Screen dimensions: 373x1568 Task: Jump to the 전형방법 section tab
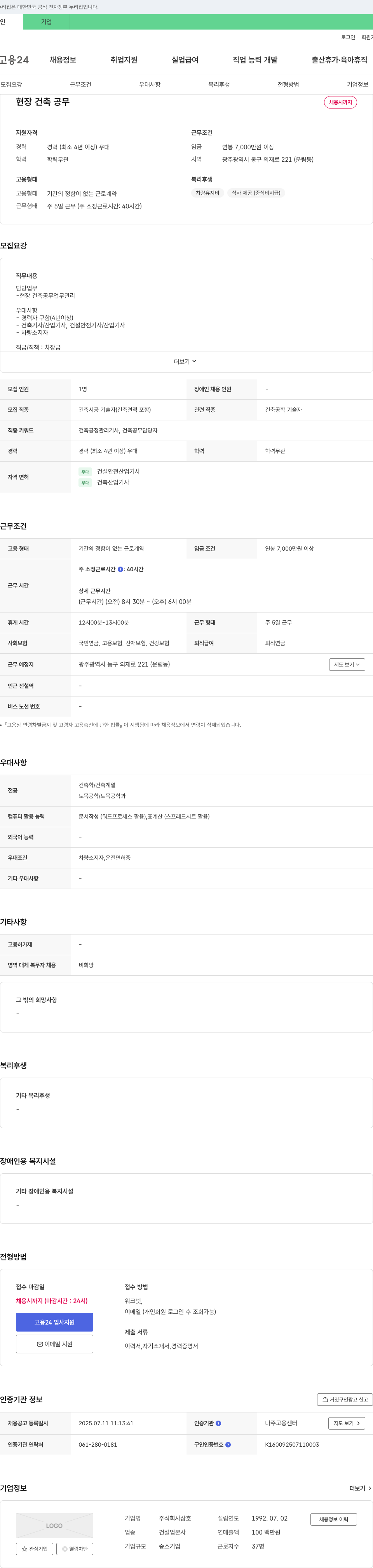(x=288, y=85)
